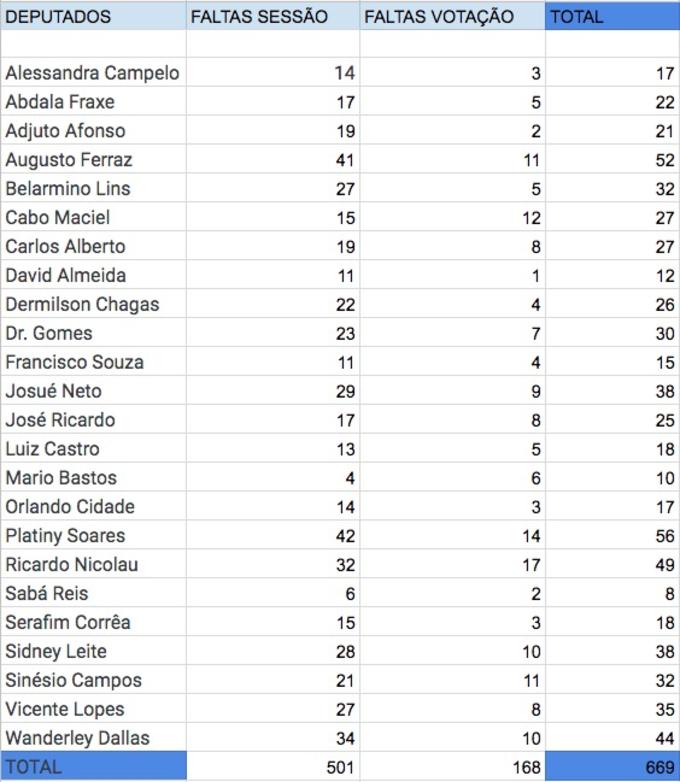Image resolution: width=680 pixels, height=782 pixels.
Task: Select Josué Neto session absences cell 29
Action: (x=272, y=391)
